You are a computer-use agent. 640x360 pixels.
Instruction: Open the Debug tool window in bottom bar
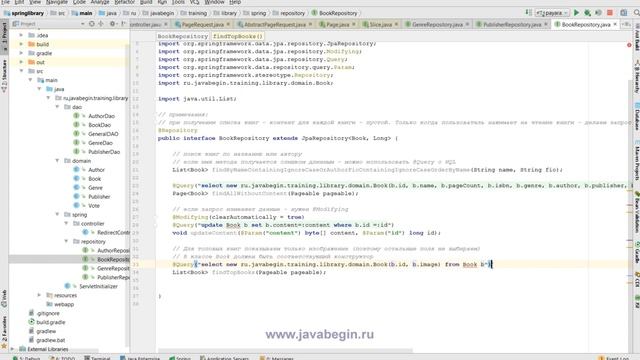[27, 358]
